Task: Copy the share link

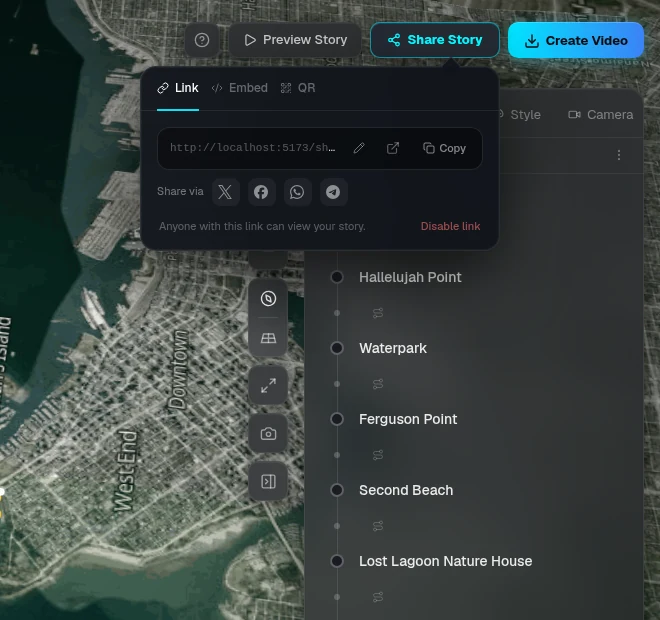Action: 444,148
